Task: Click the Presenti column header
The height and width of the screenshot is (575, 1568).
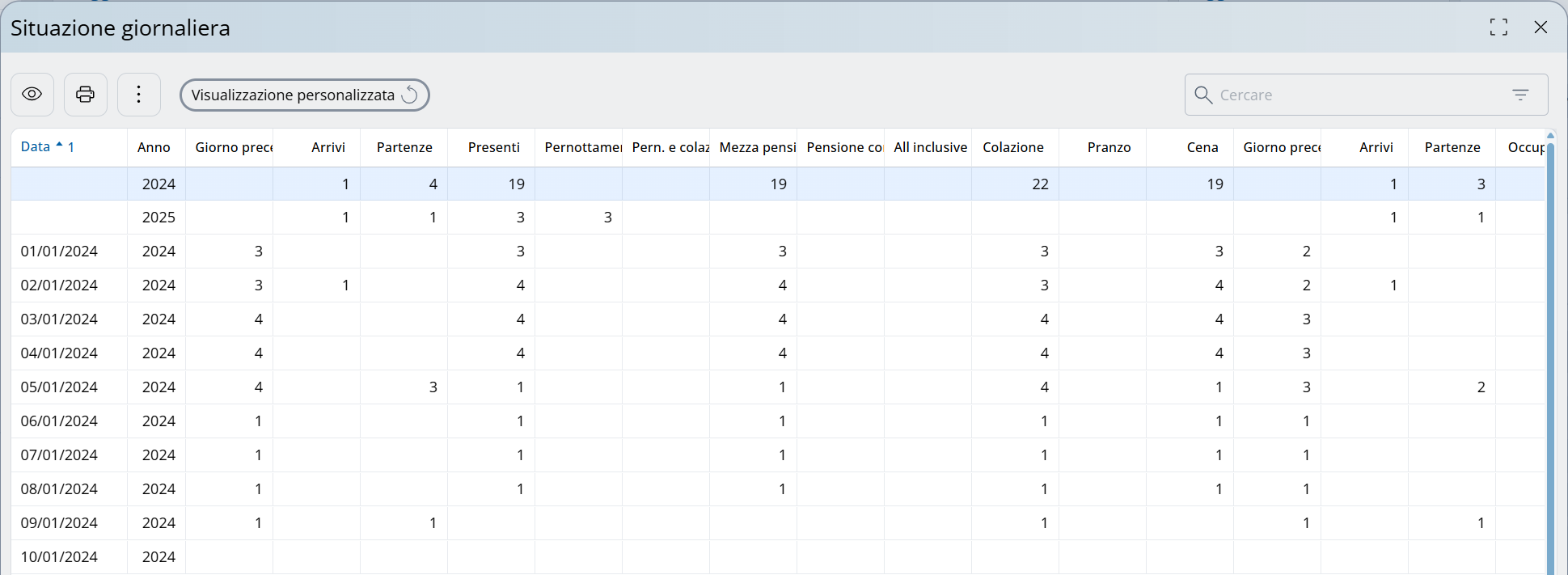Action: click(x=493, y=147)
